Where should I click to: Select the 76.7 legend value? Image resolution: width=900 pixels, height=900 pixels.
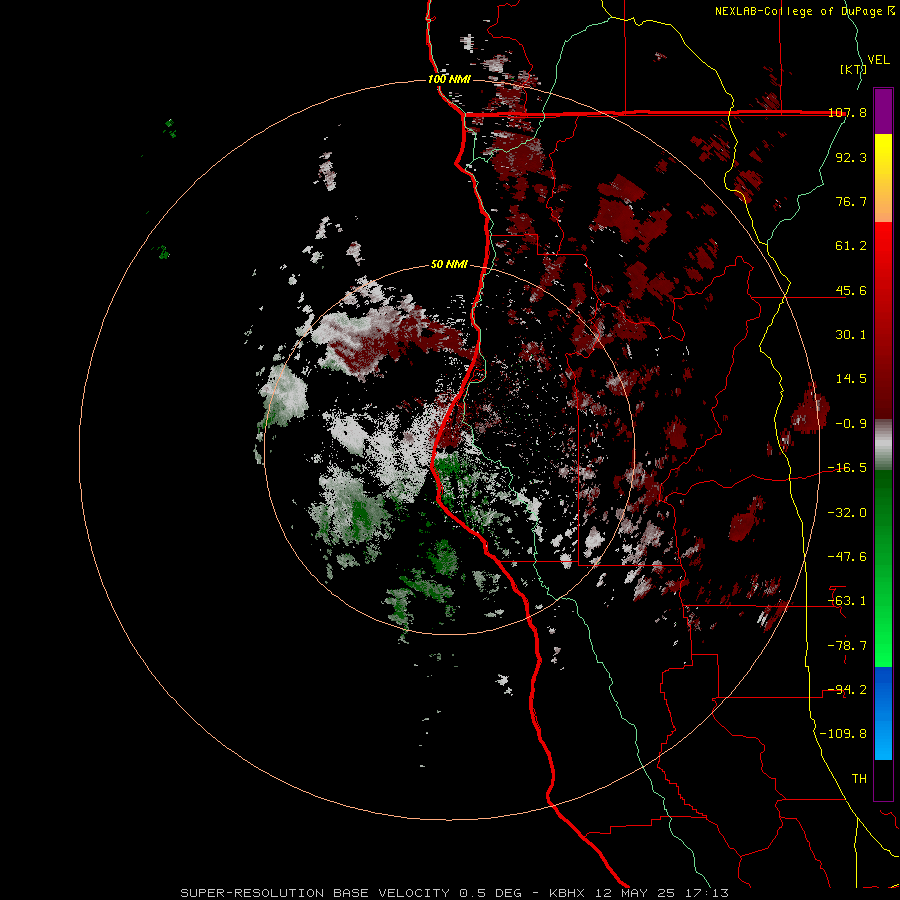pyautogui.click(x=851, y=201)
